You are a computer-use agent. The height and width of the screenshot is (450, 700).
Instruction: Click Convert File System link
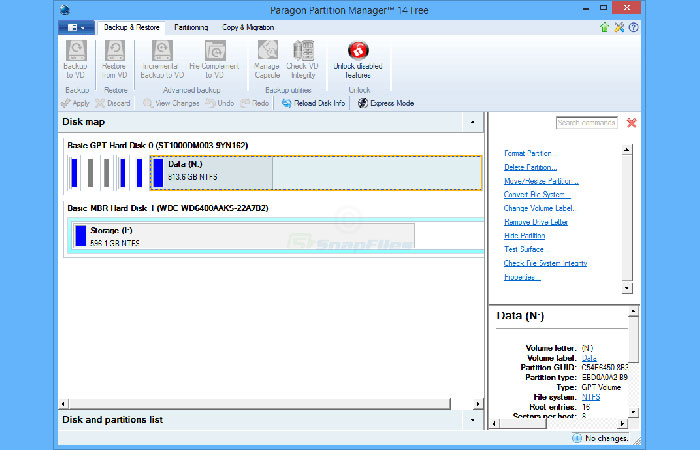pos(537,195)
